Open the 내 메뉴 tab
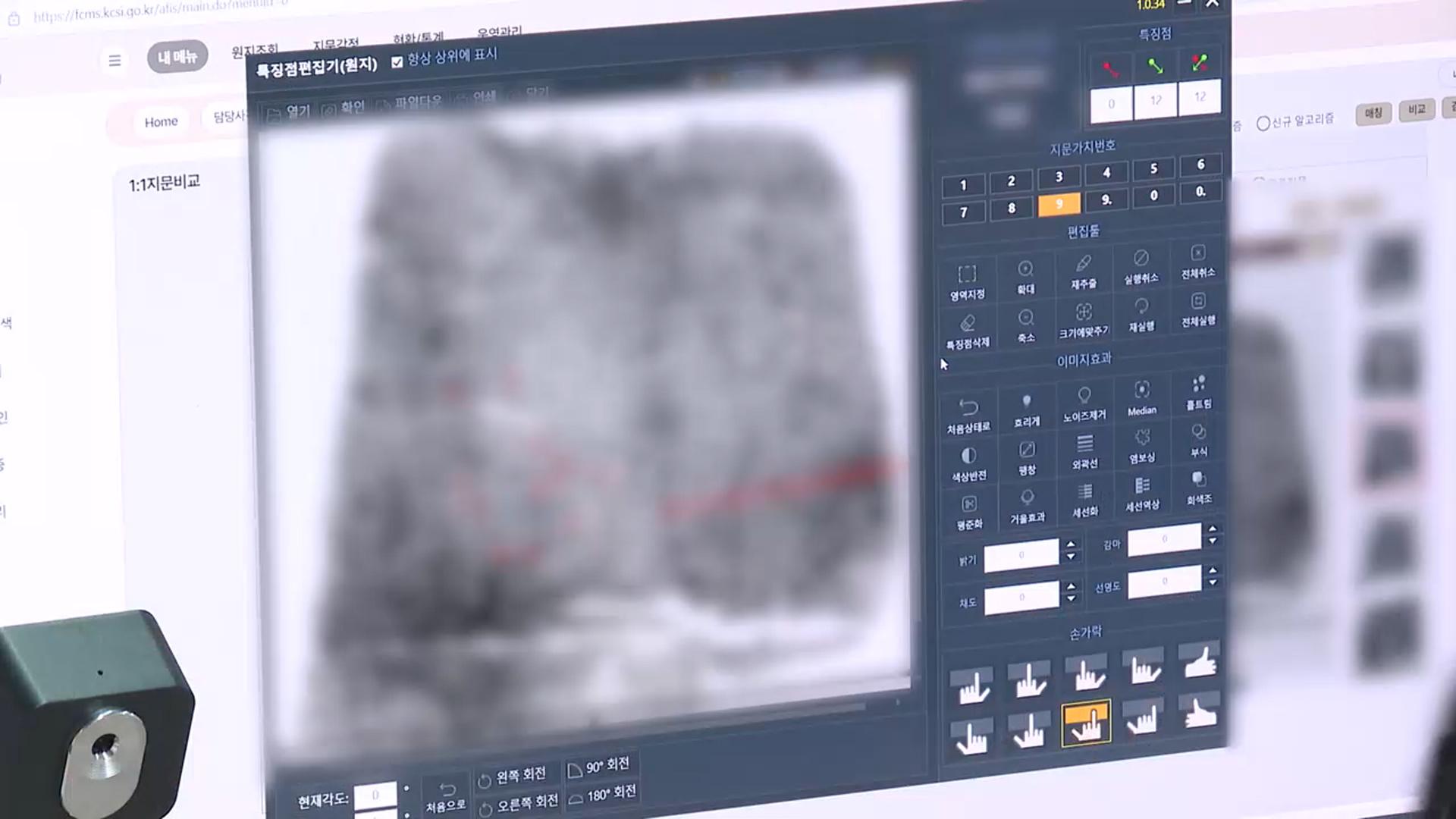The height and width of the screenshot is (819, 1456). tap(177, 58)
